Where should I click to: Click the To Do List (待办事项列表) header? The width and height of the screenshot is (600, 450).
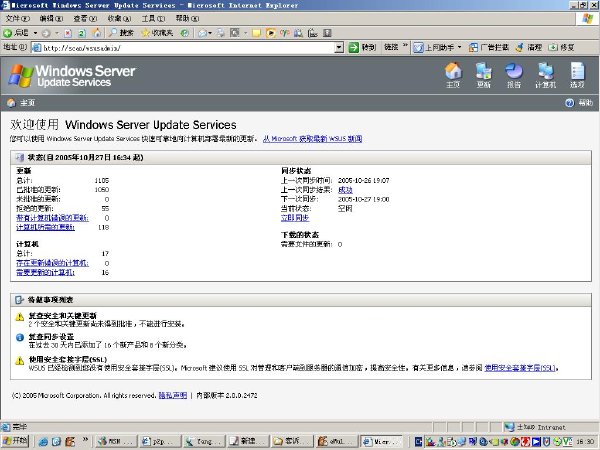[x=301, y=300]
